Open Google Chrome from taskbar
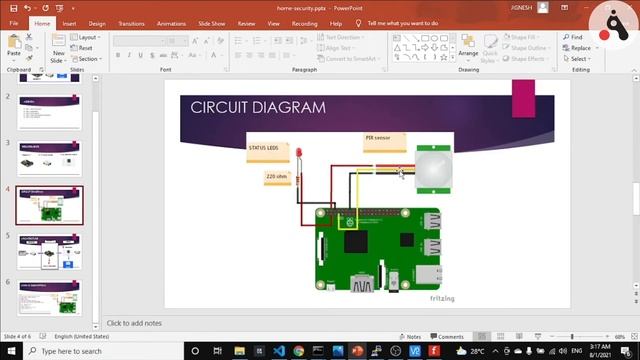The image size is (640, 360). click(299, 351)
